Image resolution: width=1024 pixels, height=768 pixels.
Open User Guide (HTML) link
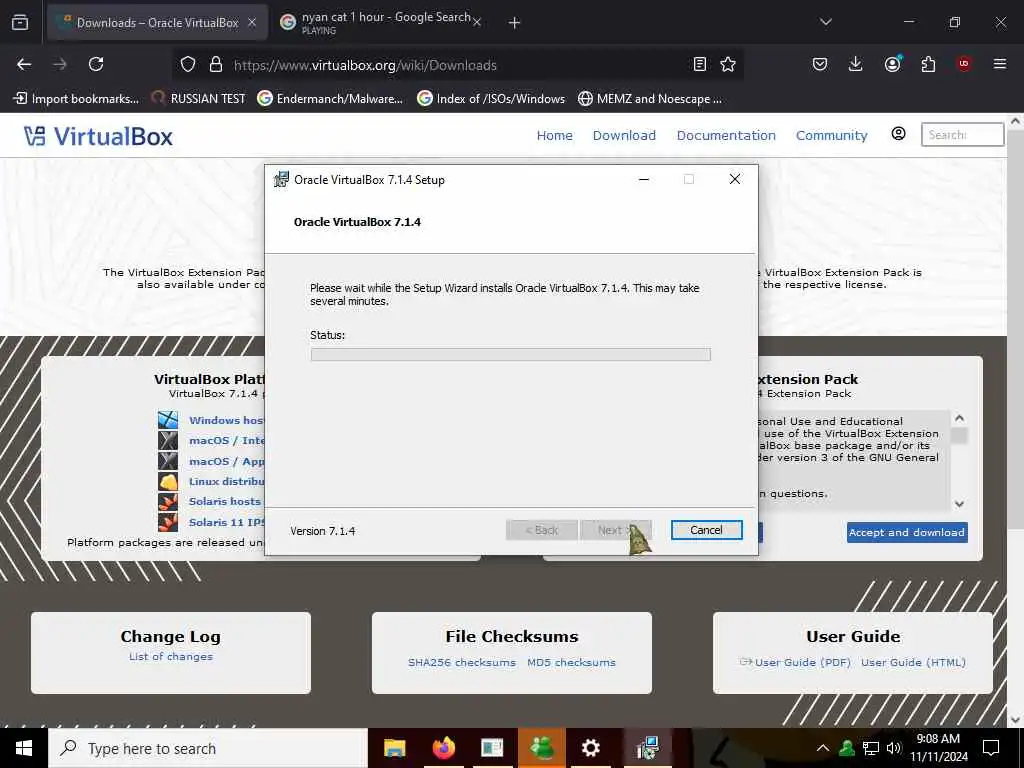pyautogui.click(x=913, y=662)
